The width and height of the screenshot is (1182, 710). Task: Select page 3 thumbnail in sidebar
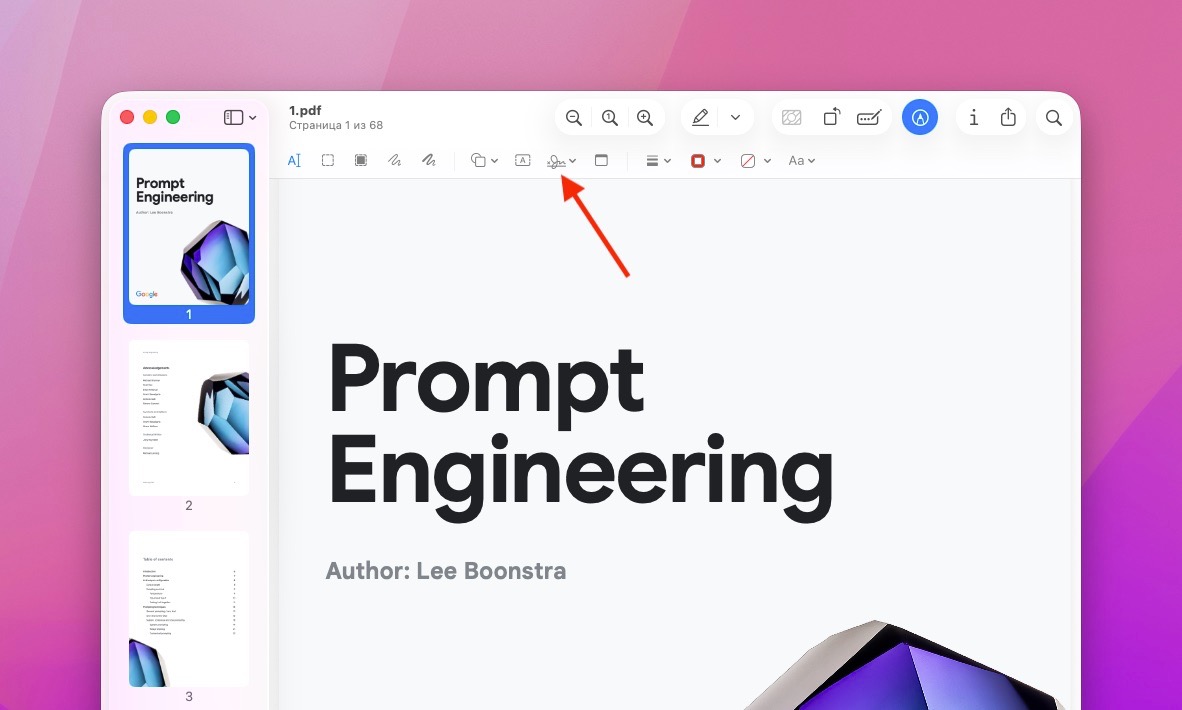[x=188, y=608]
